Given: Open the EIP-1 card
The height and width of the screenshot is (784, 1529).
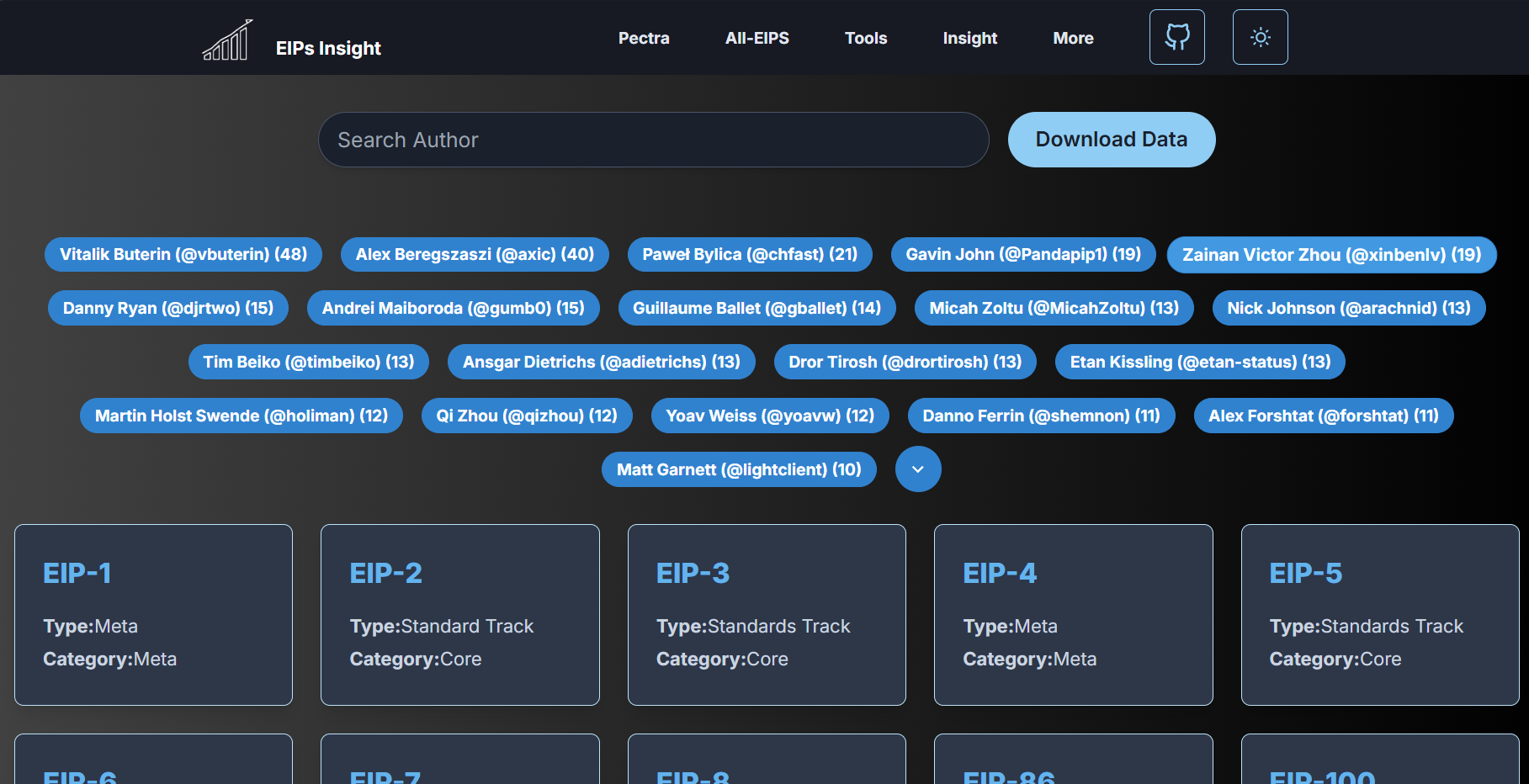Looking at the screenshot, I should (x=153, y=615).
